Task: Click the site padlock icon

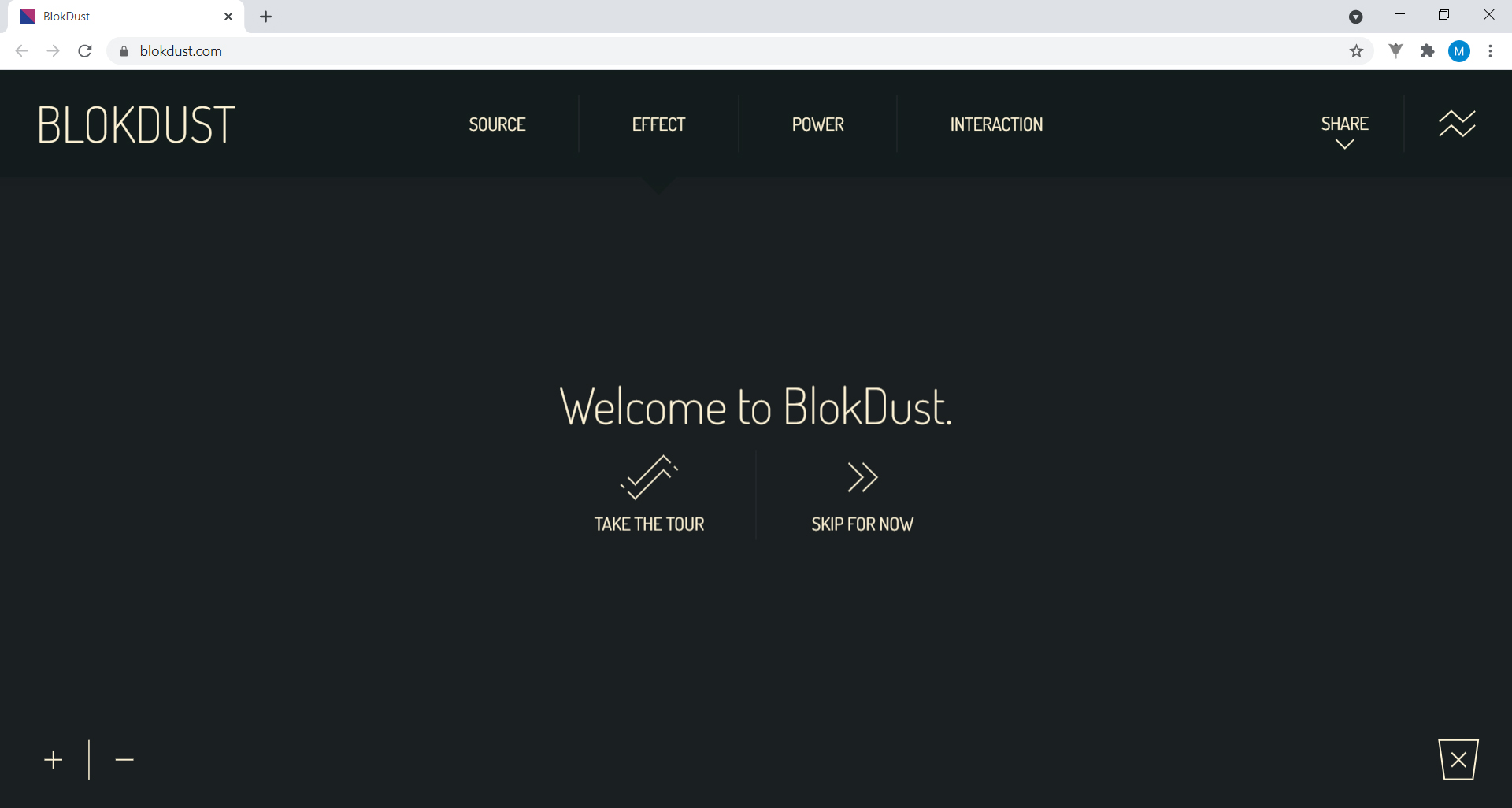Action: click(124, 51)
